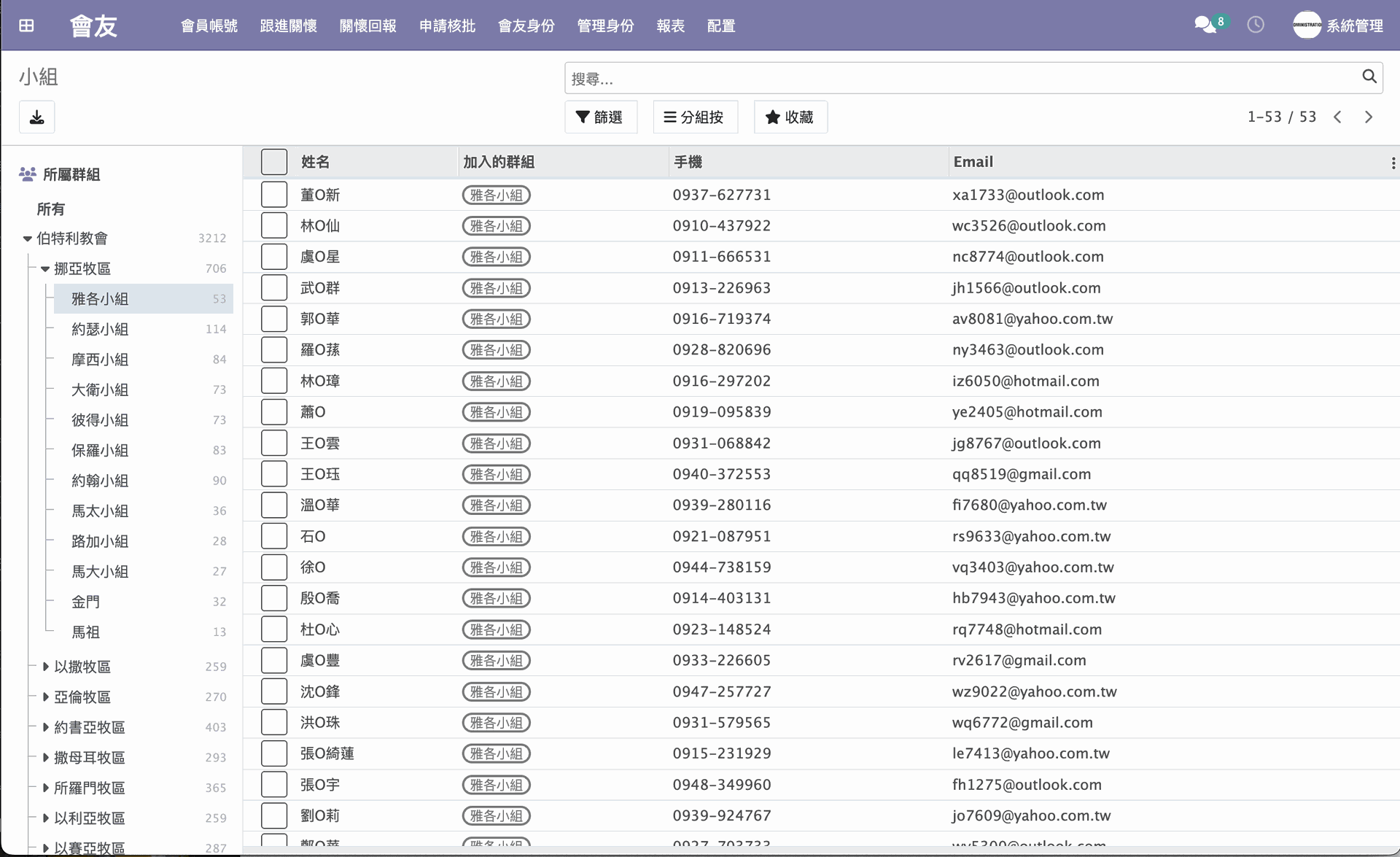Toggle the select-all header checkbox
This screenshot has height=857, width=1400.
274,162
